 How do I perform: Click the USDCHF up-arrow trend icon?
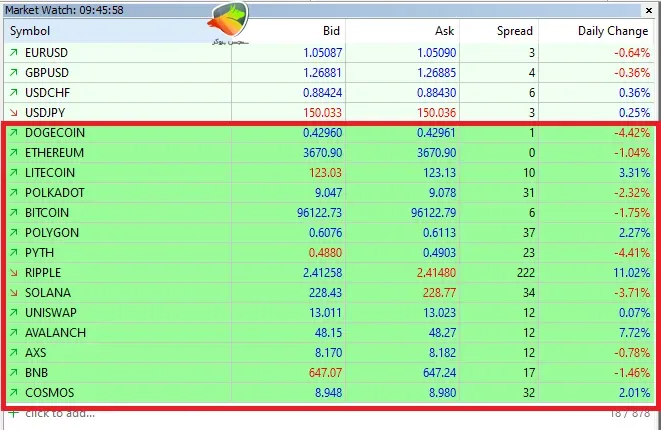pyautogui.click(x=13, y=92)
